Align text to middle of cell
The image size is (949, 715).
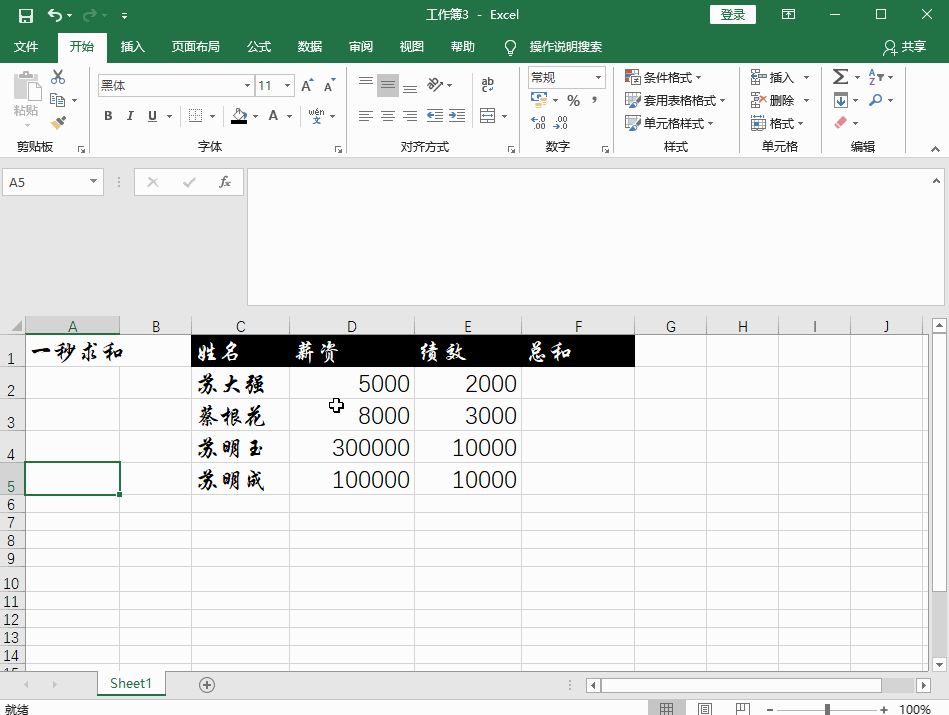(388, 84)
